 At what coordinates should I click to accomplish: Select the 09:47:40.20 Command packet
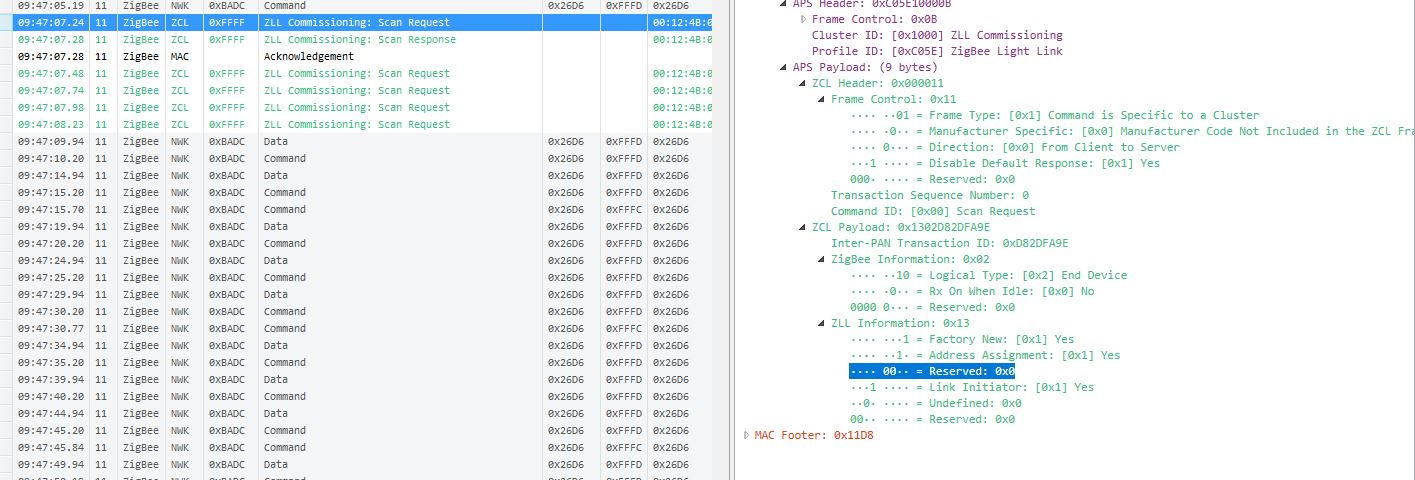[x=356, y=396]
